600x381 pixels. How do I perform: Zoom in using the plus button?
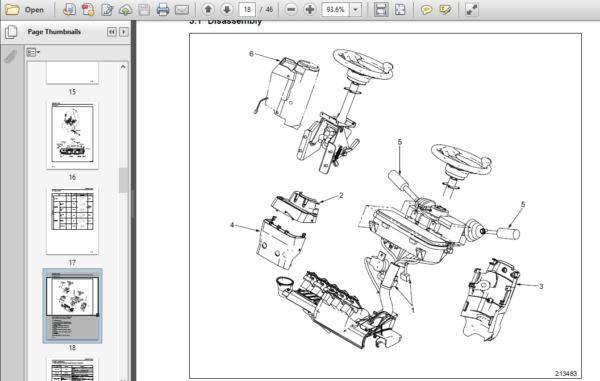coord(310,10)
